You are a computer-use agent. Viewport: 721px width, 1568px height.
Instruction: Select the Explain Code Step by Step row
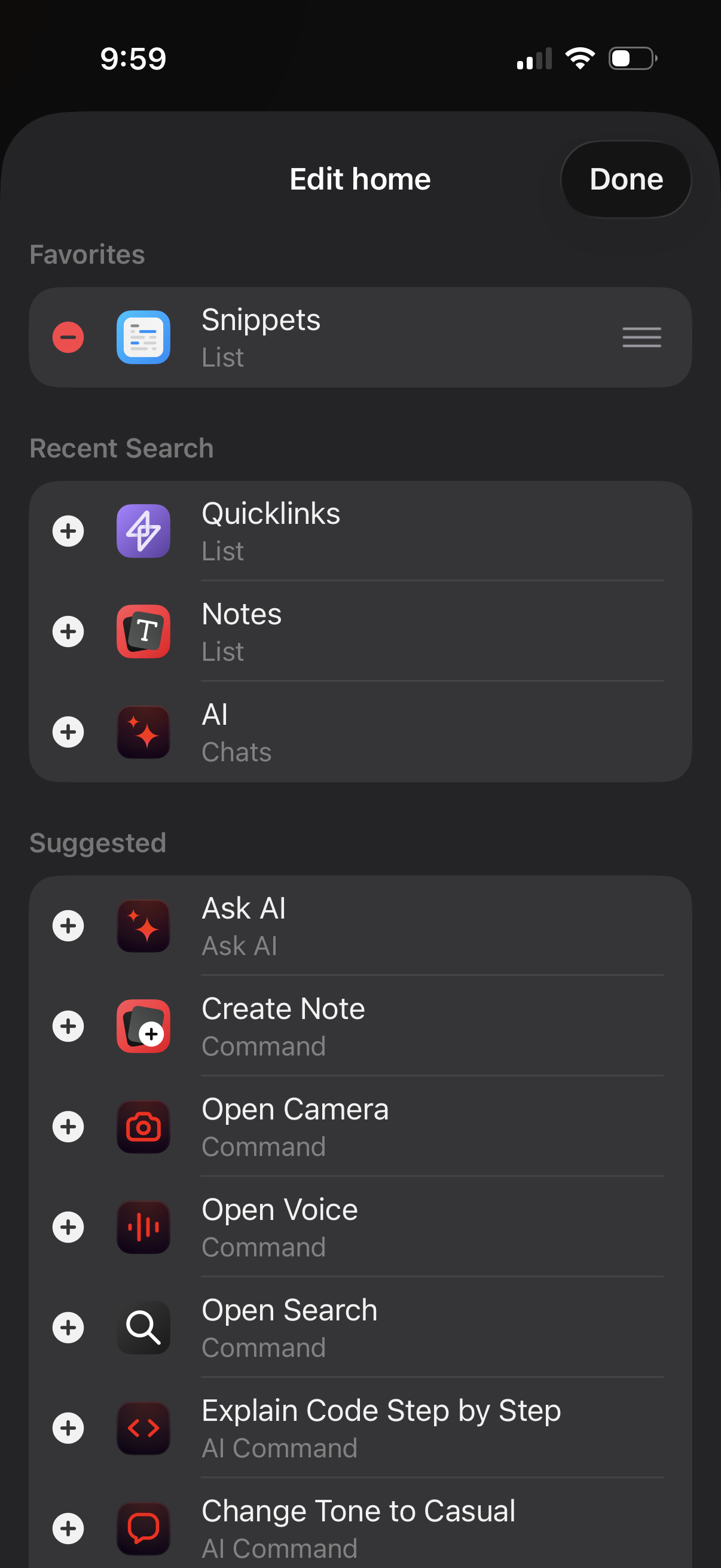381,1427
